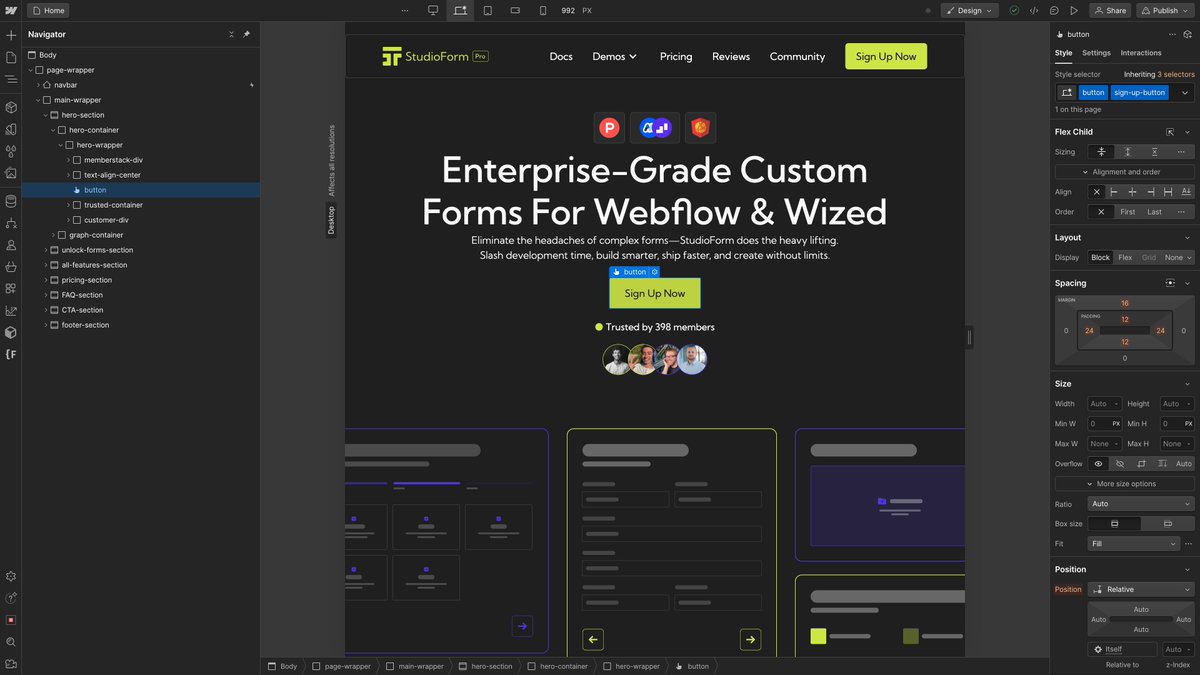The width and height of the screenshot is (1200, 675).
Task: Open the Style manager droplets icon
Action: coord(11,151)
